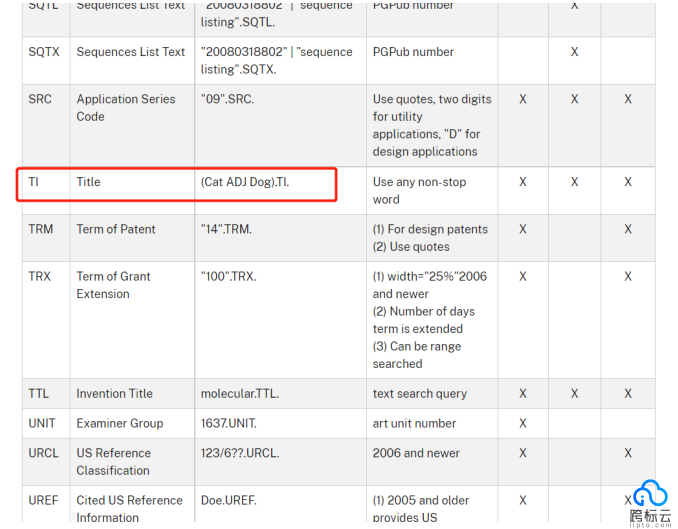Click the last X mark in URCL row
This screenshot has height=529, width=678.
(628, 453)
